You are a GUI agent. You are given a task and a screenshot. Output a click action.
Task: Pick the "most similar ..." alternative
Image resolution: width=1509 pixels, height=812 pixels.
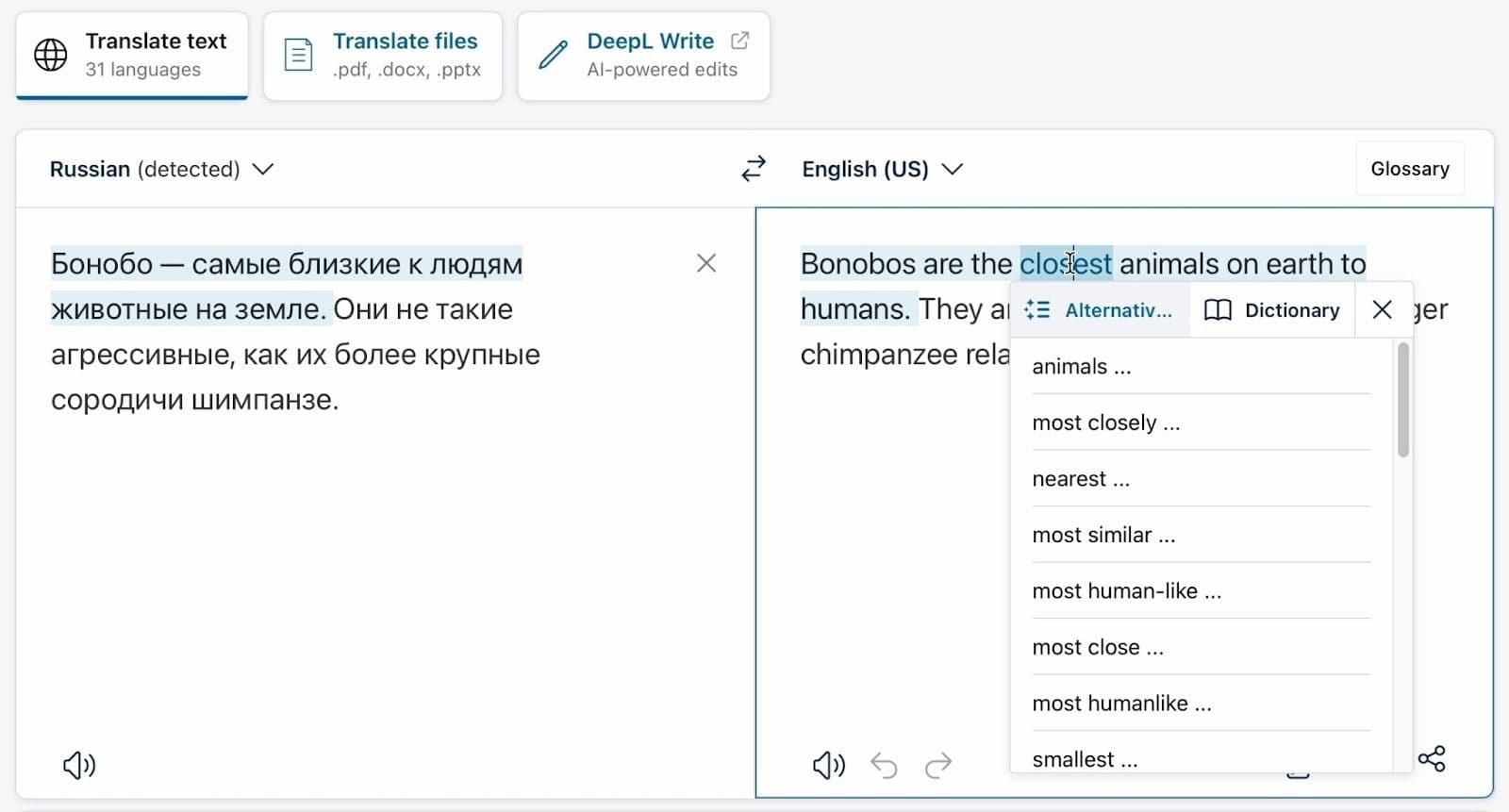pos(1103,535)
